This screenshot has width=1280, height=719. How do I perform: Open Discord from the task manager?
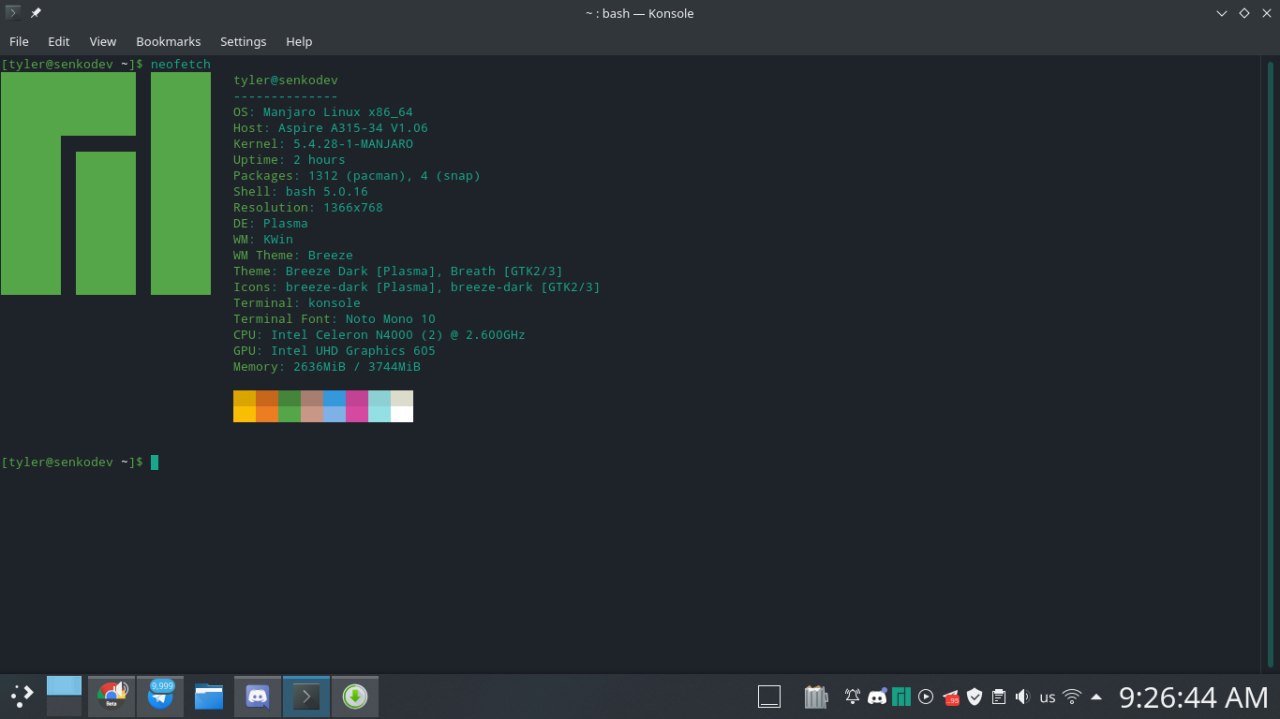(x=258, y=696)
